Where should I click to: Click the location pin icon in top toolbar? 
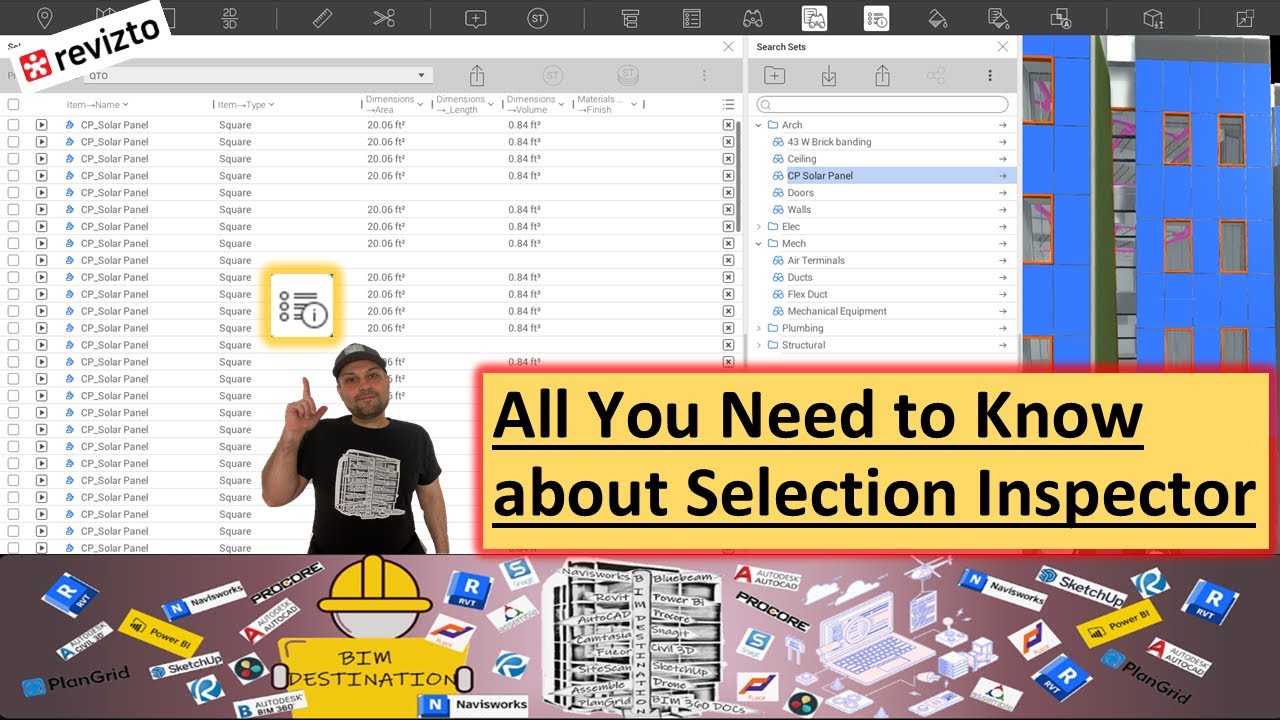coord(44,18)
